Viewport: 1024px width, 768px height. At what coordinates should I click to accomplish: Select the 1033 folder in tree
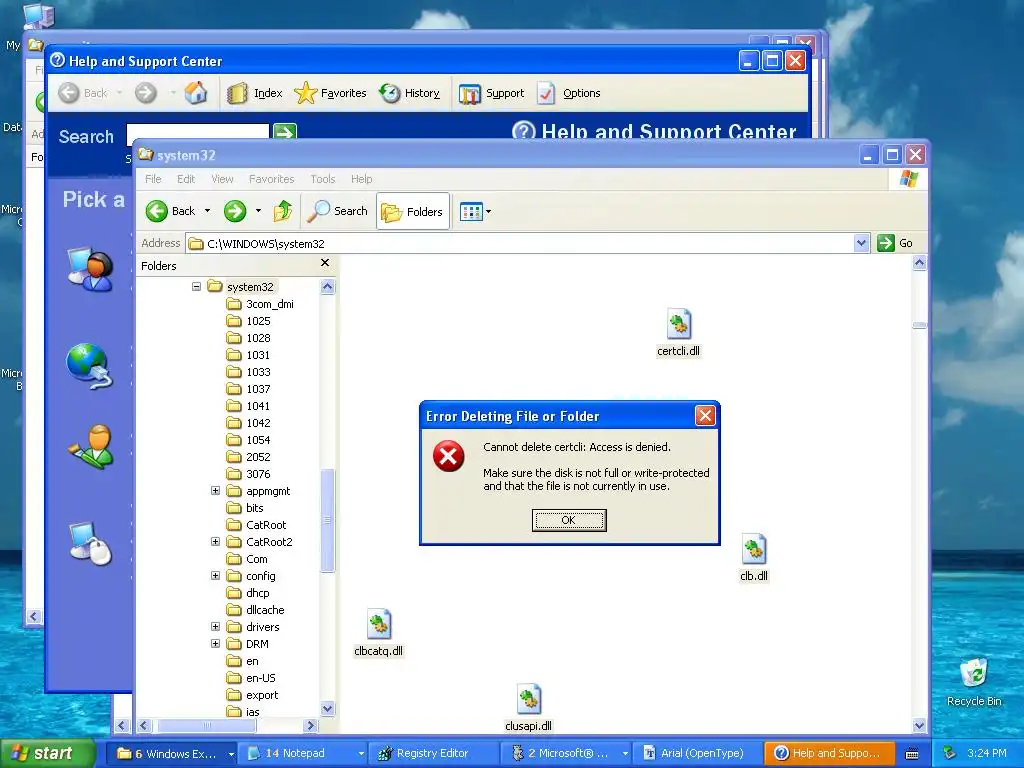[249, 372]
